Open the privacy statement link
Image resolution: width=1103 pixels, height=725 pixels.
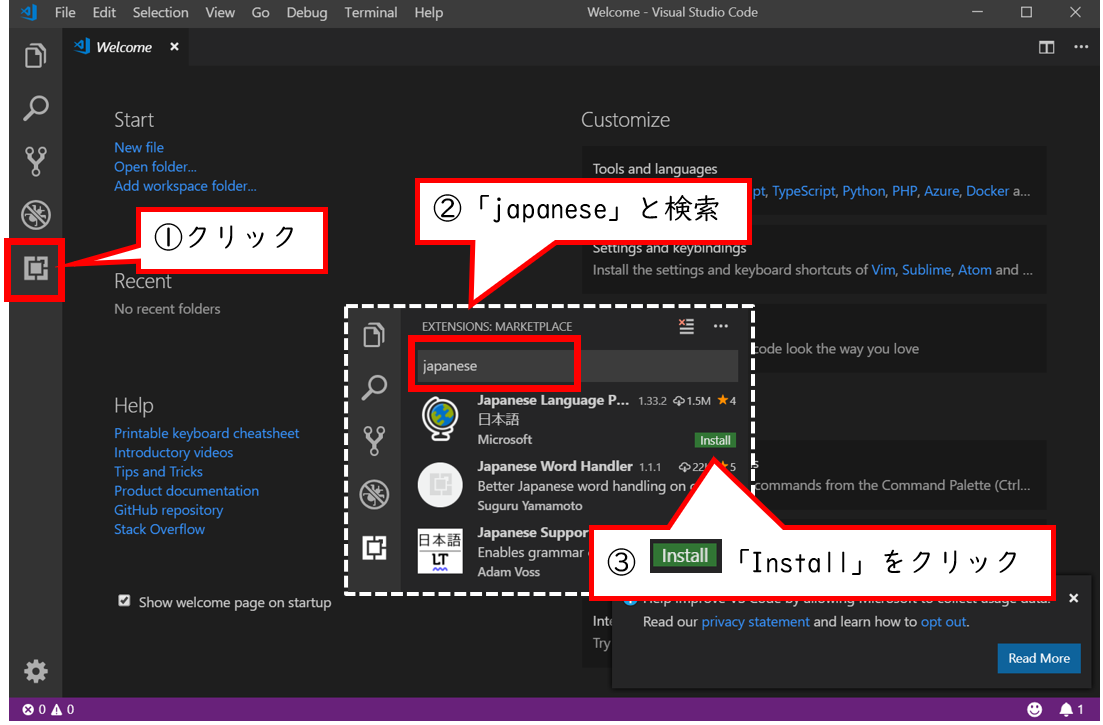point(755,622)
